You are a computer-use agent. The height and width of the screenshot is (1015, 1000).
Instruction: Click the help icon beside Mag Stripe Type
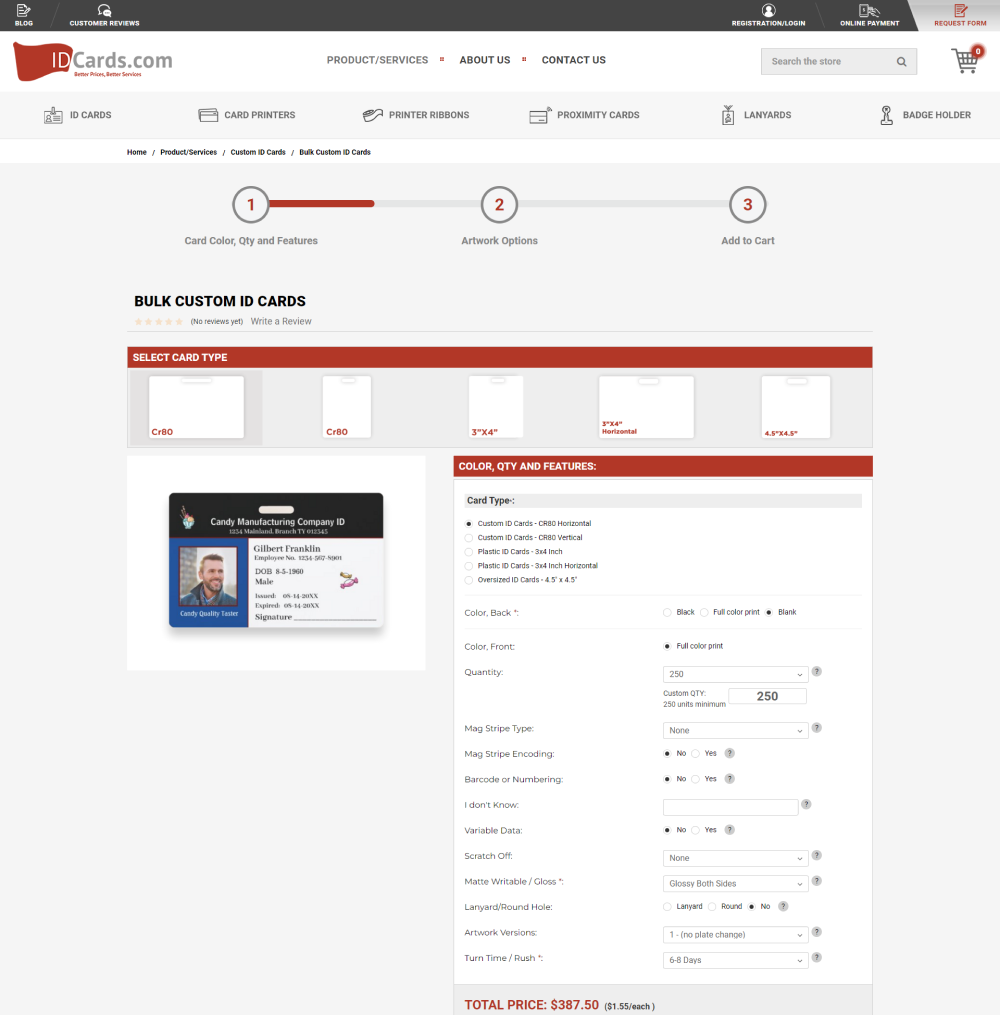click(x=817, y=728)
